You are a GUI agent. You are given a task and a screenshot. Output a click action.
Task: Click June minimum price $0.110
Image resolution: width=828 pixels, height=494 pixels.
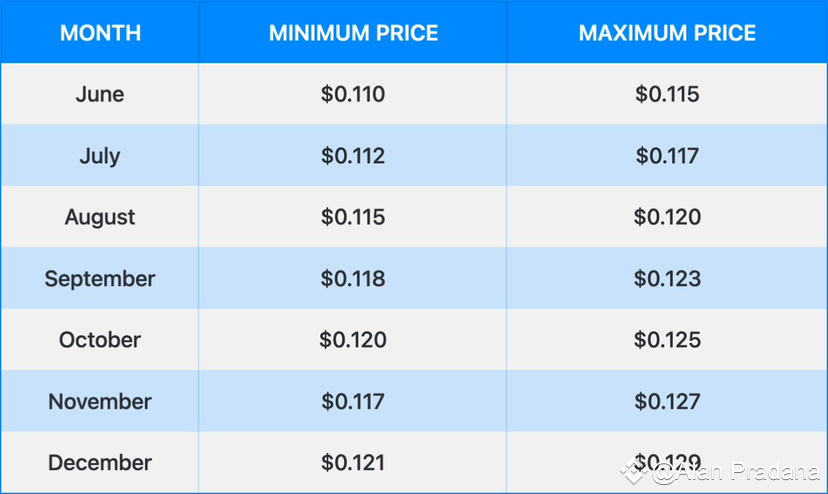pyautogui.click(x=353, y=94)
